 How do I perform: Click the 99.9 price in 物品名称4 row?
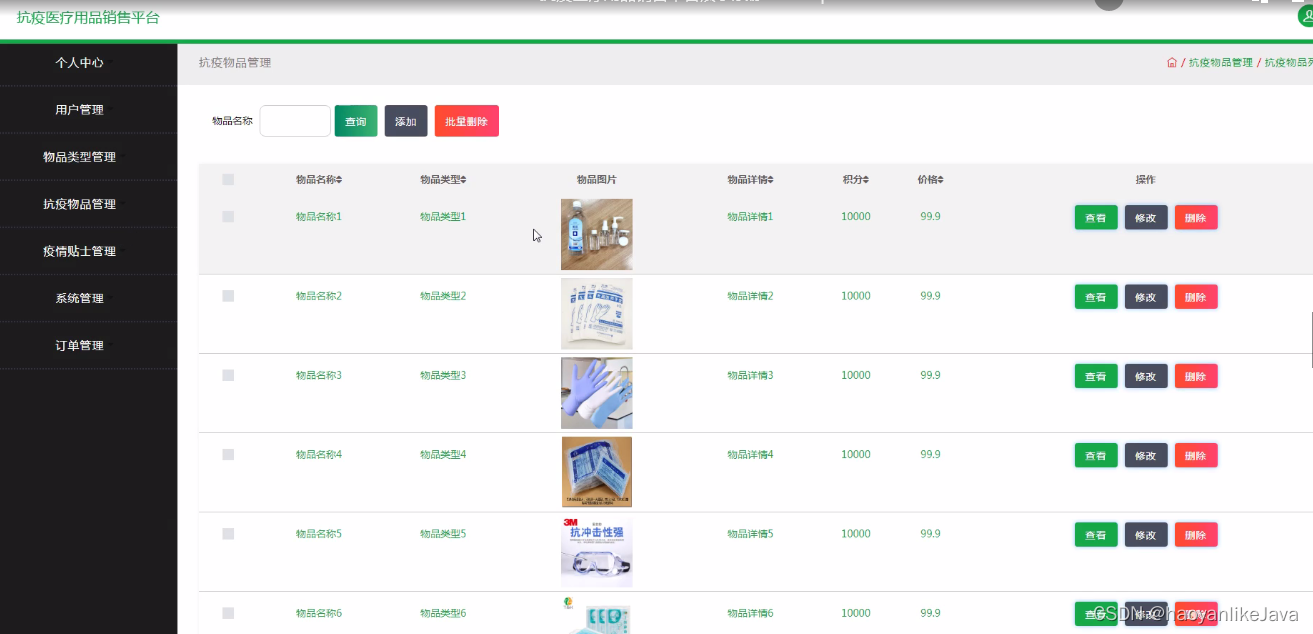(x=930, y=454)
